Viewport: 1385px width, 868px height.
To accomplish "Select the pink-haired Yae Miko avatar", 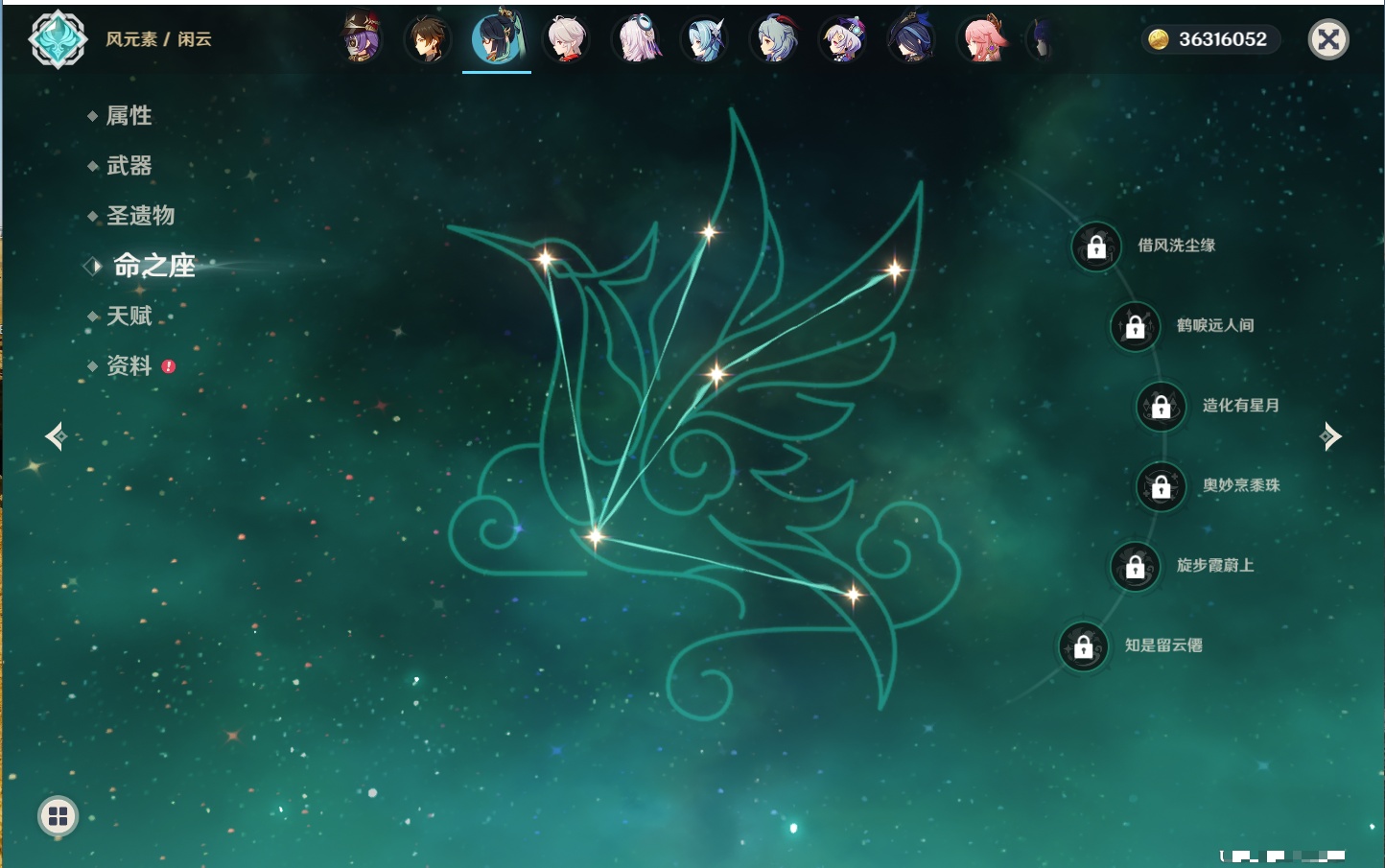I will pyautogui.click(x=982, y=39).
